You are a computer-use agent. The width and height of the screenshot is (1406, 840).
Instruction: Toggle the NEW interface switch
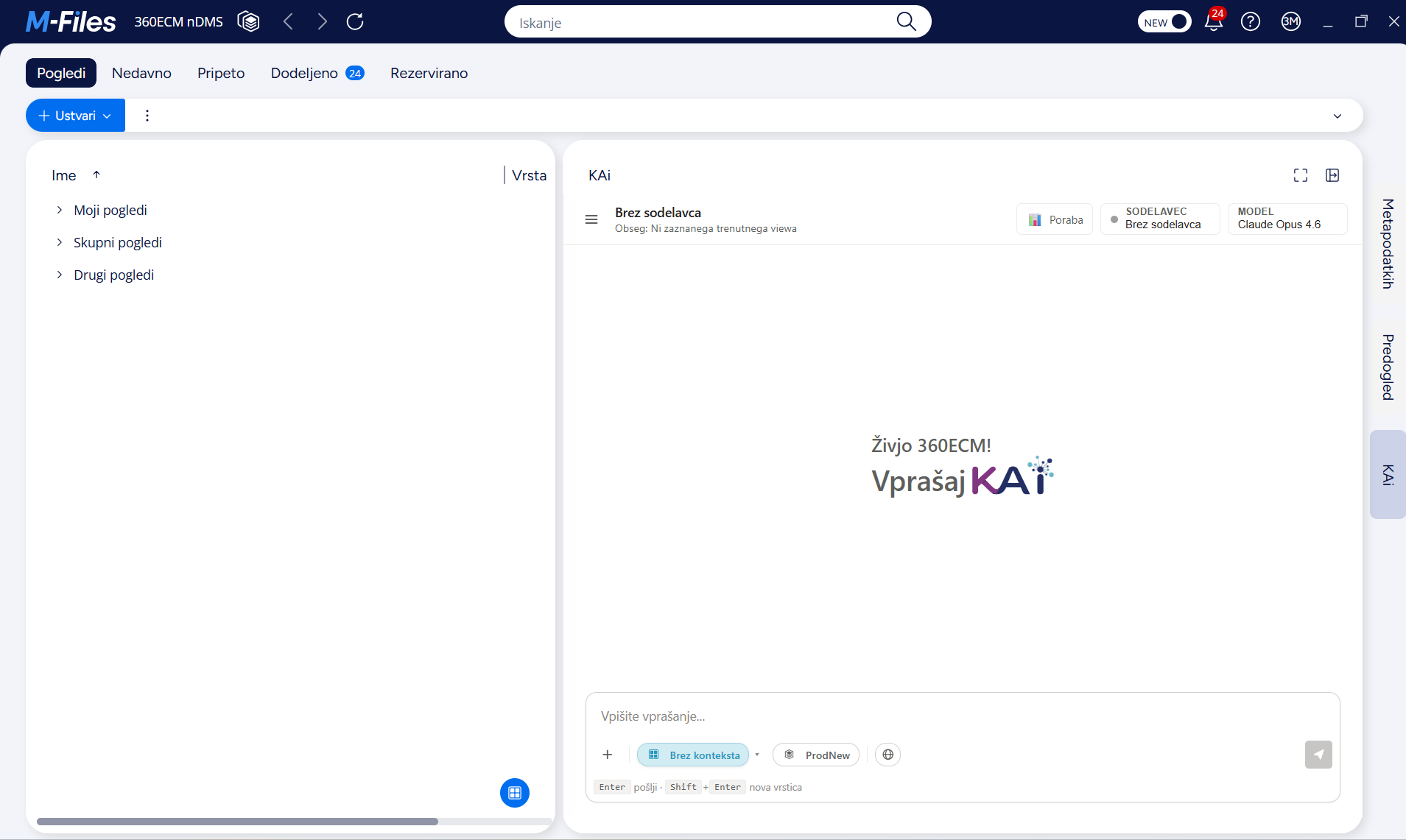pos(1164,21)
